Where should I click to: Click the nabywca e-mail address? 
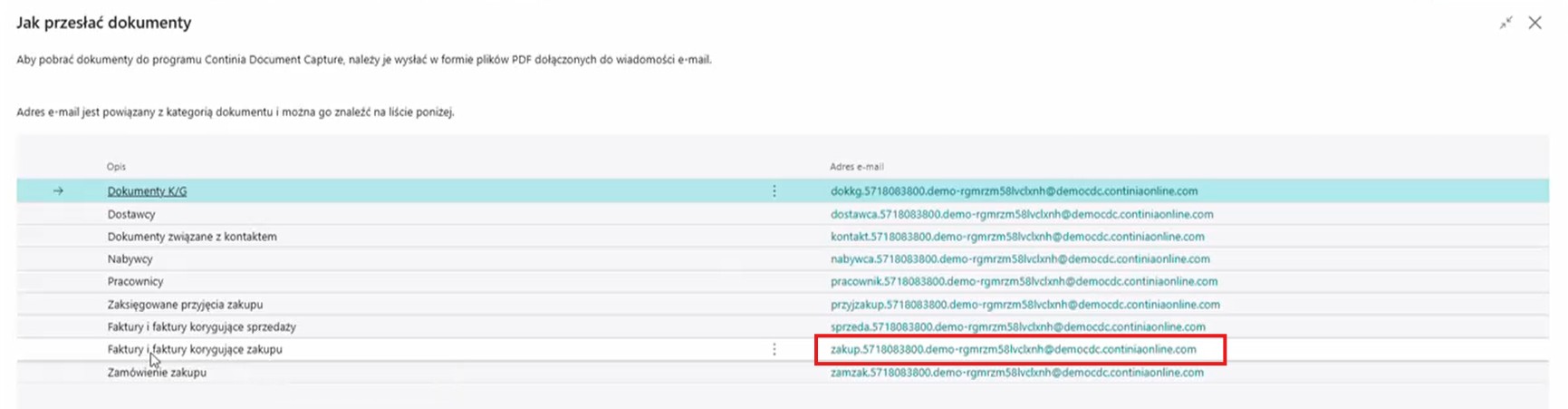coord(1020,259)
